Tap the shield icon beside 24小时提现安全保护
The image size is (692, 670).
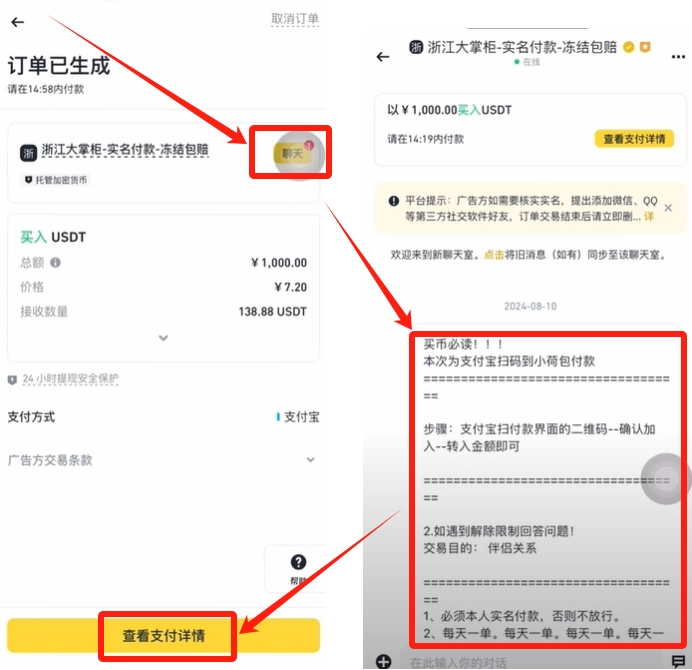(12, 380)
